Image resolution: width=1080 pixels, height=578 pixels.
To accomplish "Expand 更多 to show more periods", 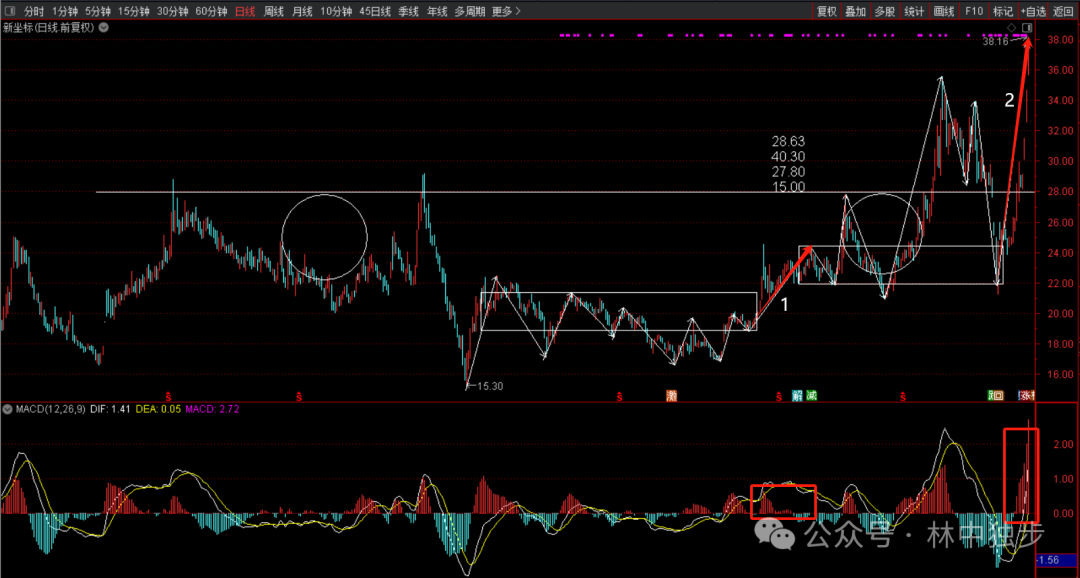I will (x=506, y=11).
